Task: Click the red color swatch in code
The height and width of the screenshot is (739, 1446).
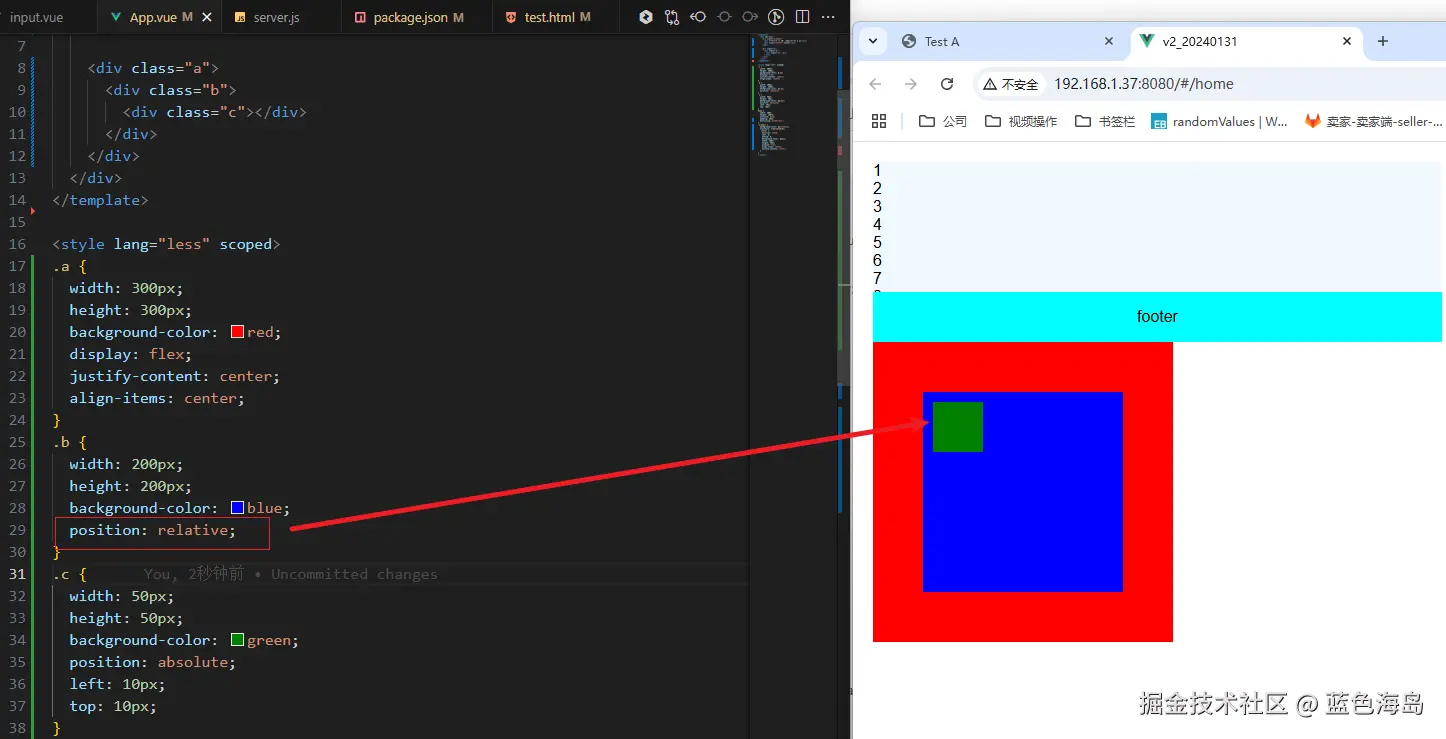Action: (237, 332)
